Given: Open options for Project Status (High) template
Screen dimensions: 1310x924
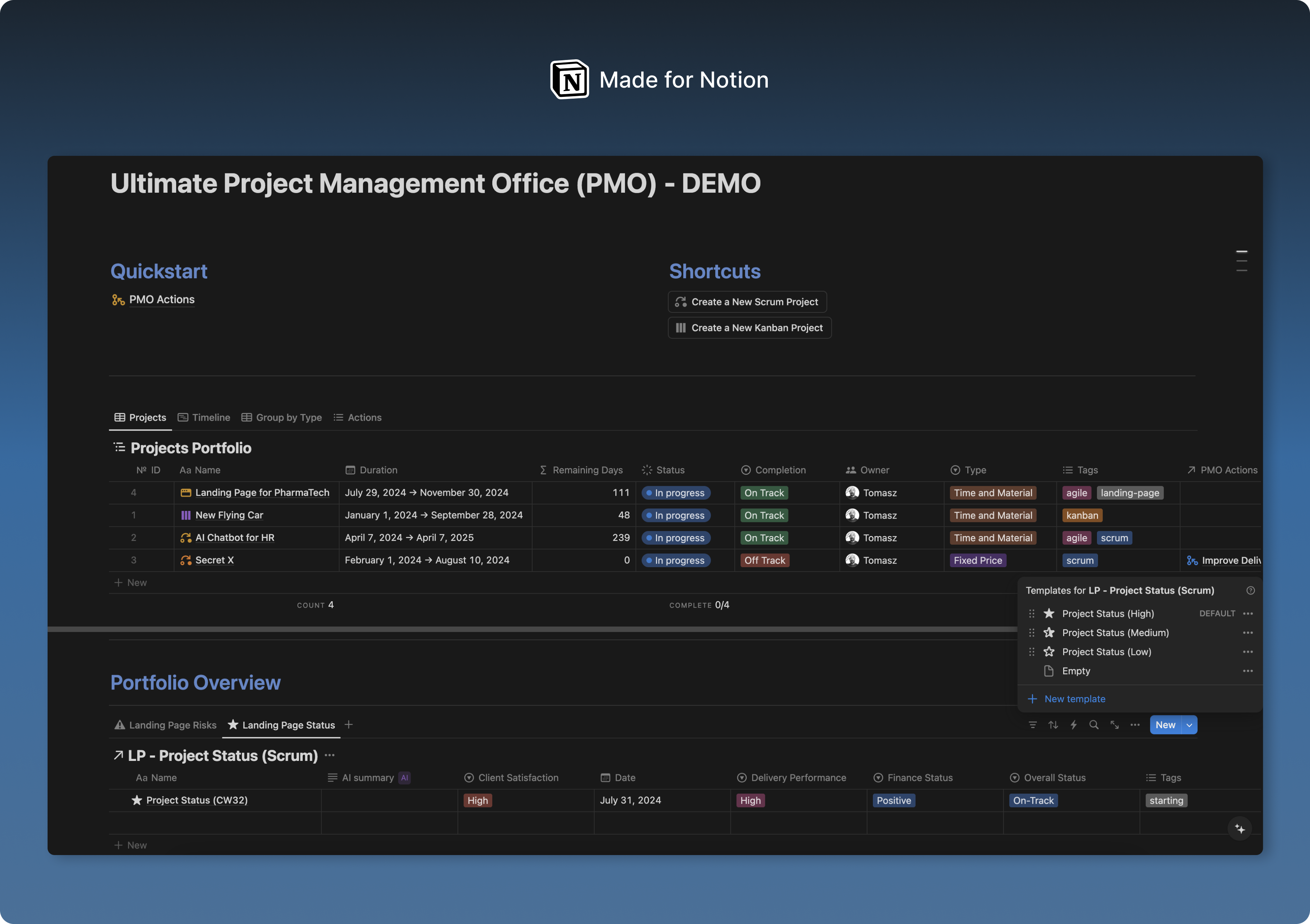Looking at the screenshot, I should (1248, 613).
